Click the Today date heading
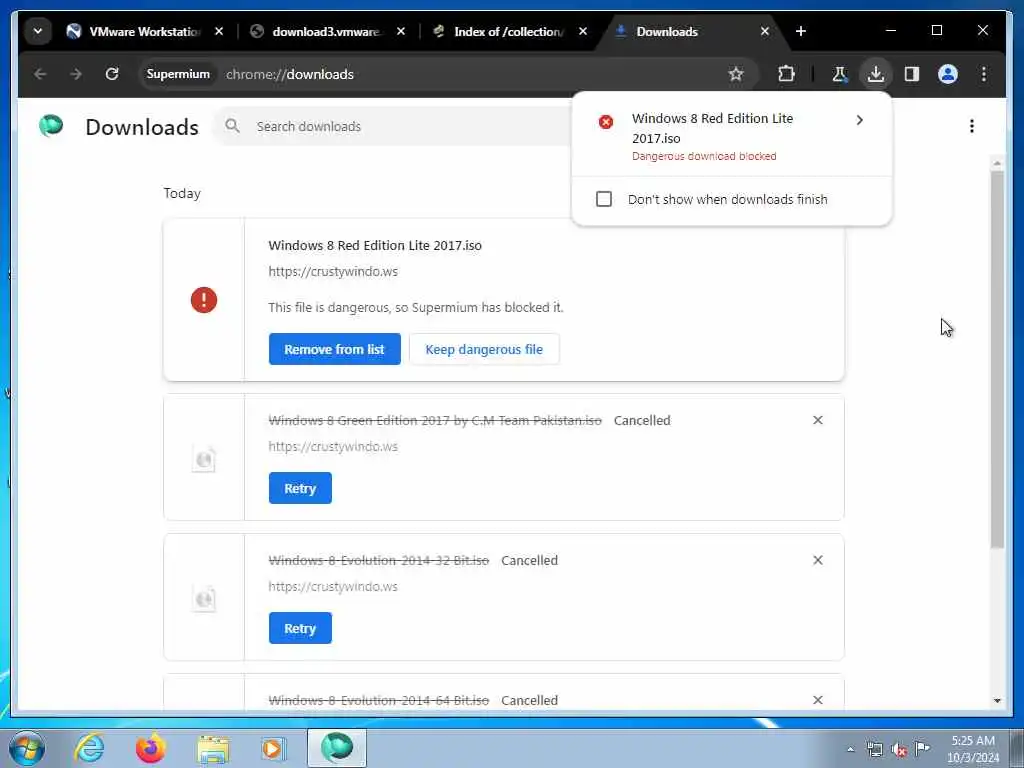 tap(182, 193)
